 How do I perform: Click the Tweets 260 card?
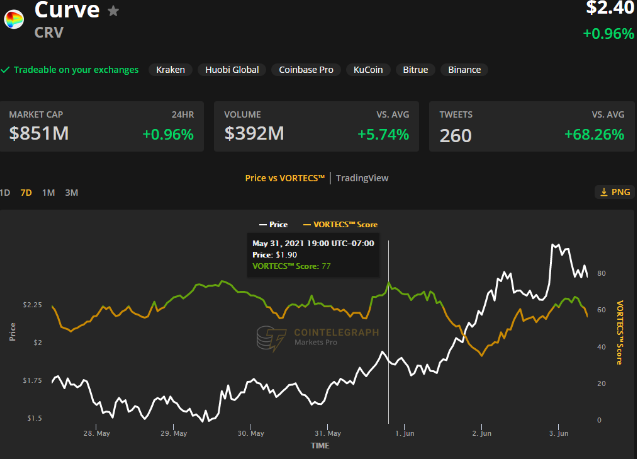click(x=532, y=126)
